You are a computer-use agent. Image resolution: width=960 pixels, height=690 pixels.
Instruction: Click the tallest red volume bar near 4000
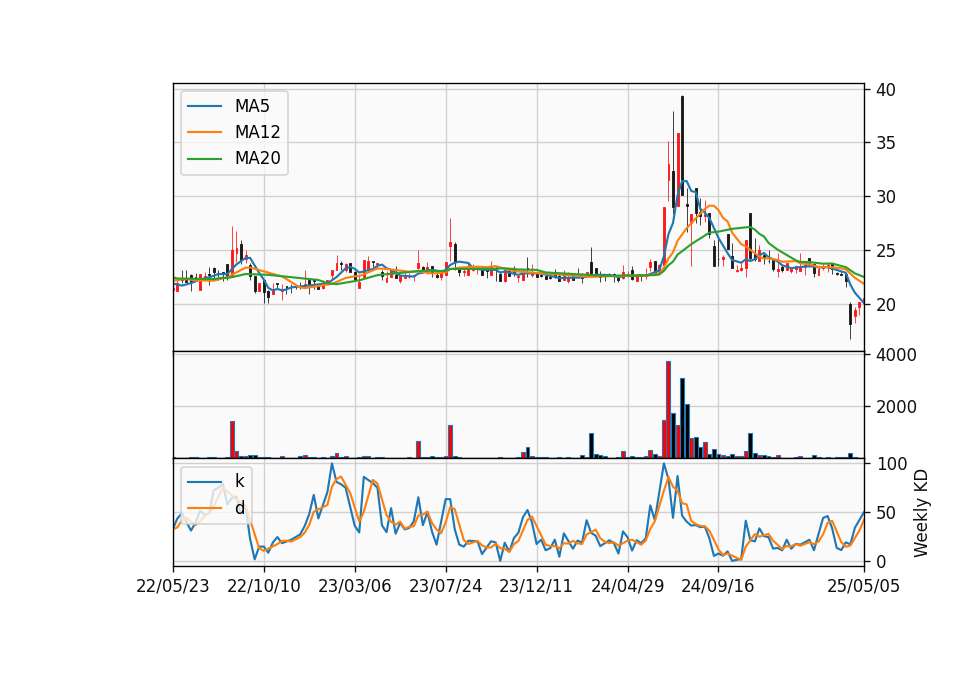point(669,410)
